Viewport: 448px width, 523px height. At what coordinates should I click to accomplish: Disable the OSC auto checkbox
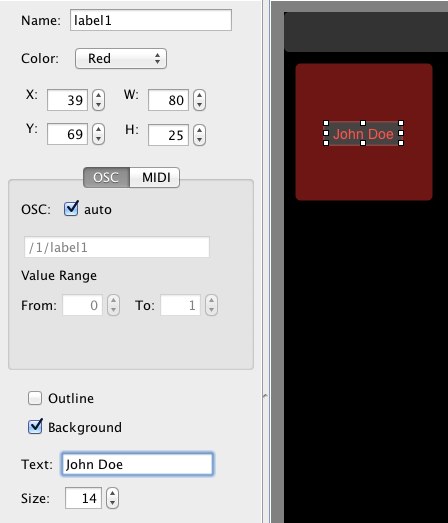pos(71,209)
